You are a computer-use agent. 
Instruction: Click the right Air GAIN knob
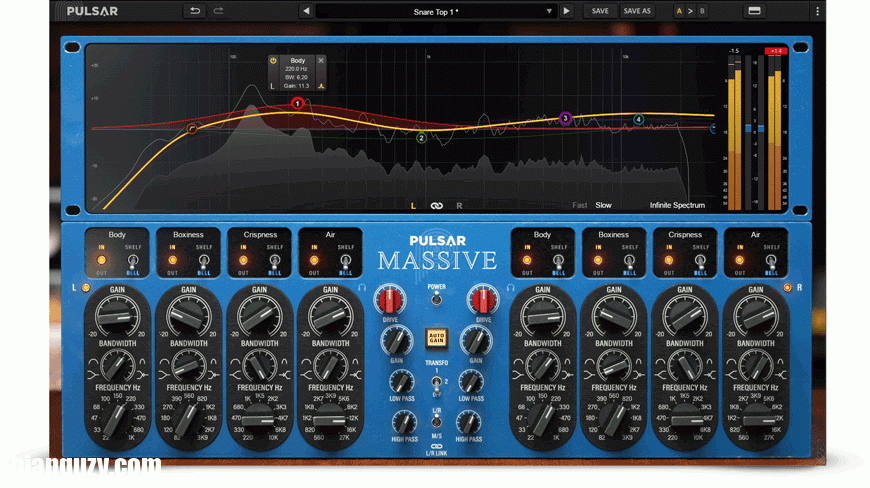click(x=756, y=316)
